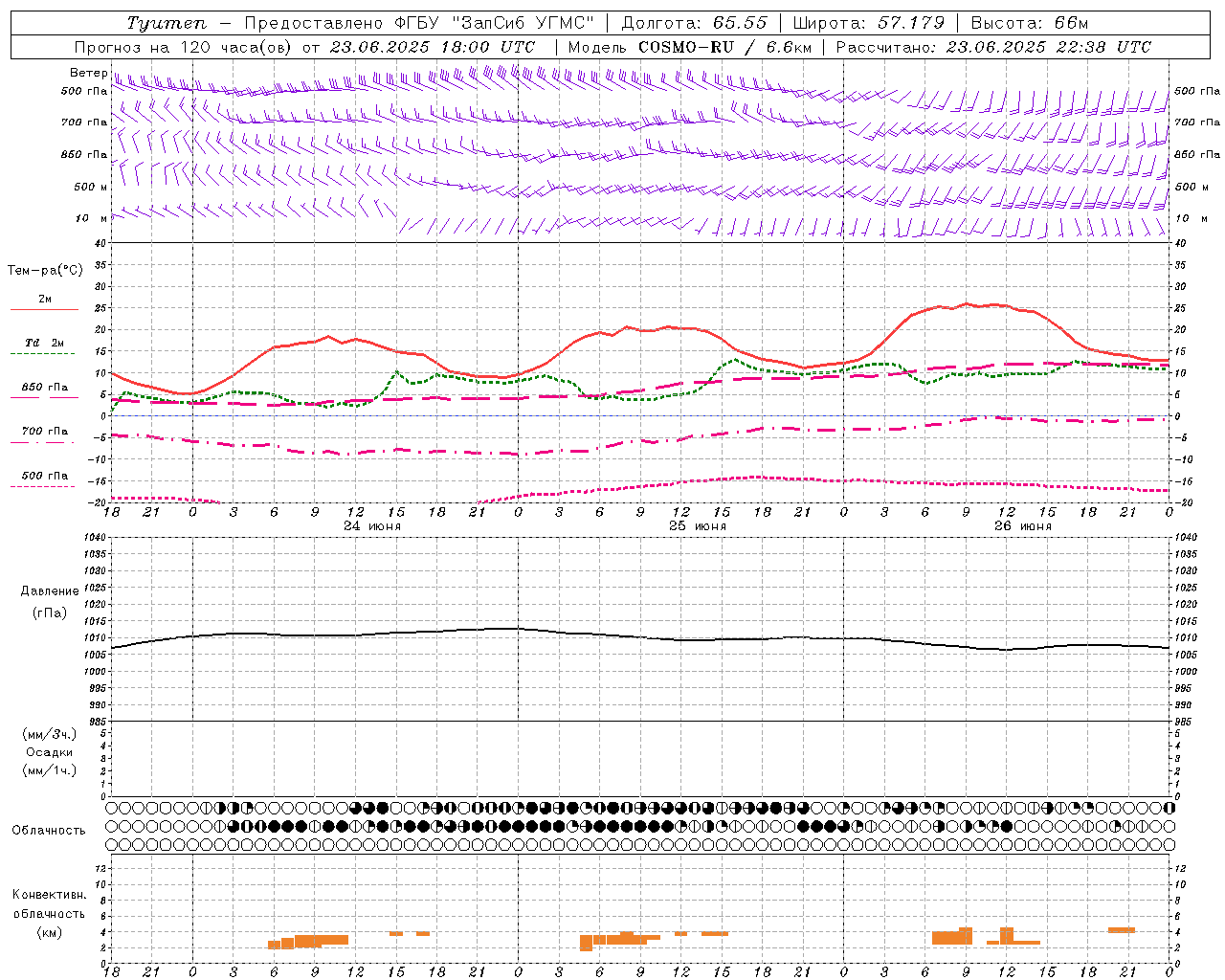Click the Td 2м dew point legend label
The image size is (1225, 980).
pyautogui.click(x=45, y=343)
